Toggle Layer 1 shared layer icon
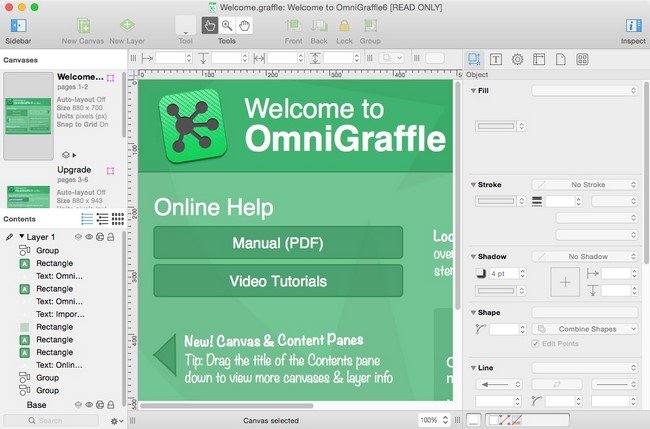This screenshot has height=429, width=650. coord(78,237)
